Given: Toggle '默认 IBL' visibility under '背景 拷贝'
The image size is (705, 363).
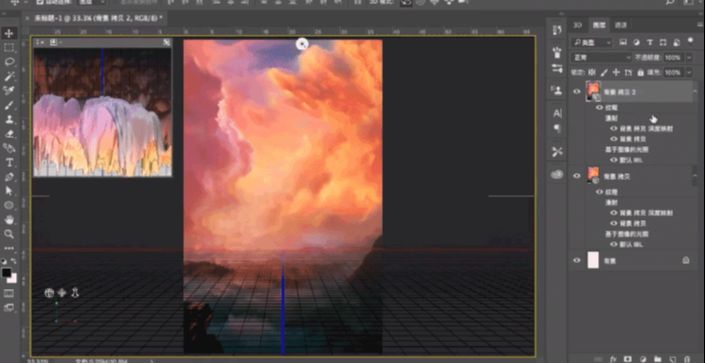Looking at the screenshot, I should click(614, 244).
